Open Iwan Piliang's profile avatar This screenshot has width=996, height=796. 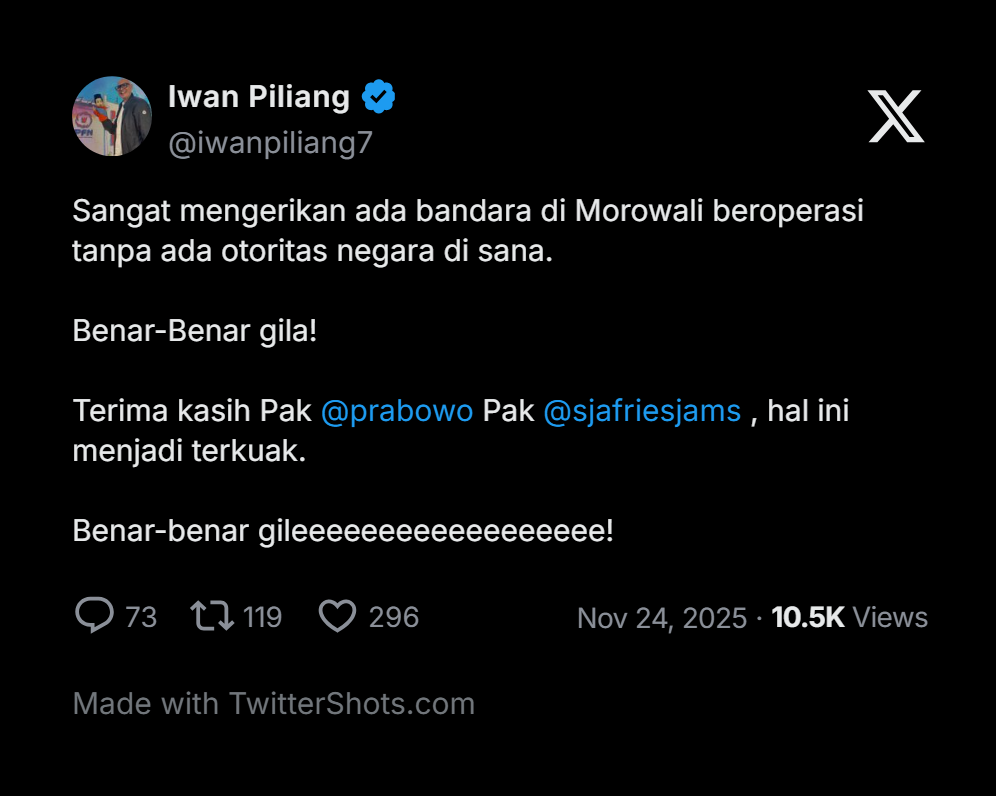tap(112, 116)
